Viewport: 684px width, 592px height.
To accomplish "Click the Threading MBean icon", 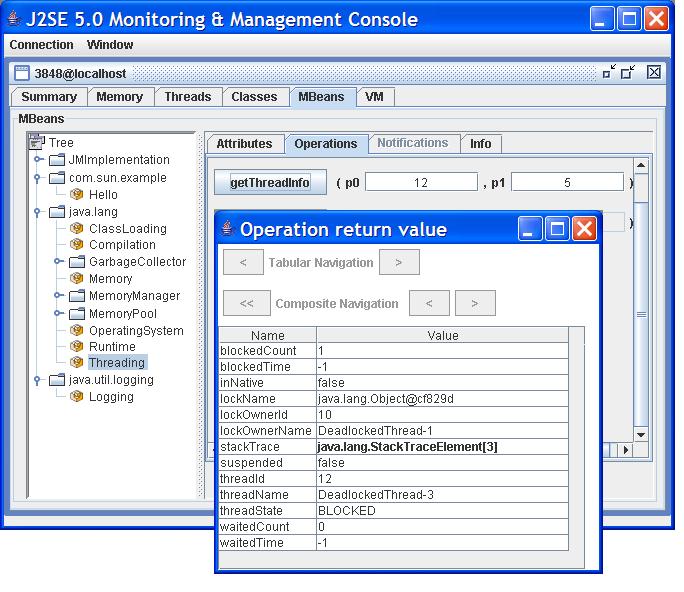I will tap(76, 362).
